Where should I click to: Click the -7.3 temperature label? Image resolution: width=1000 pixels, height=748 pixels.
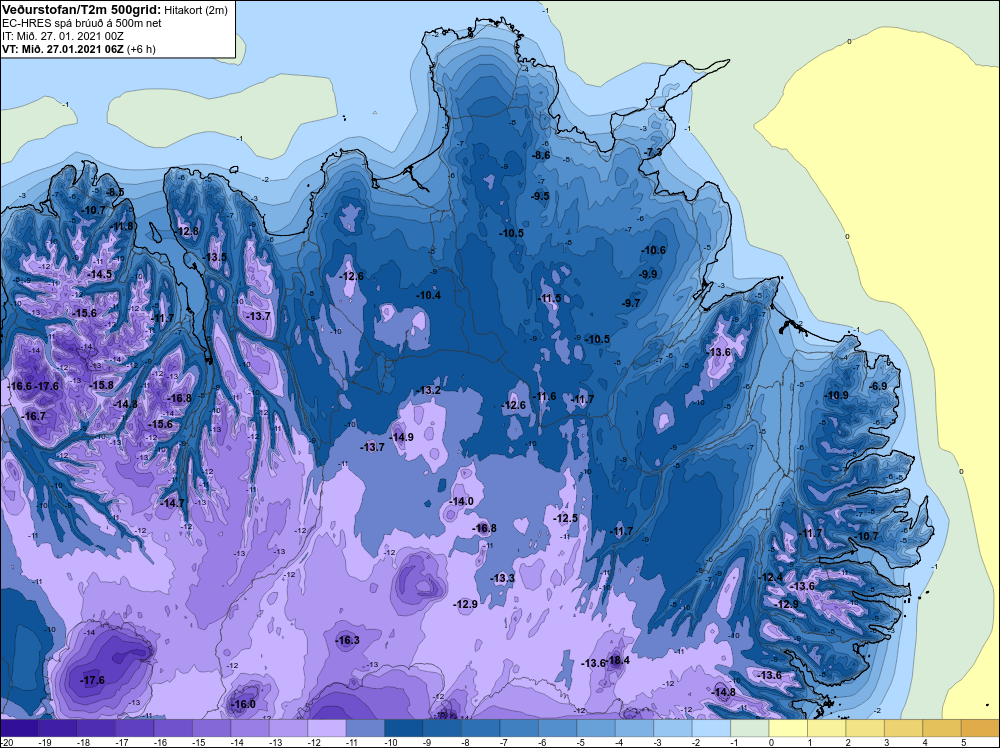coord(653,152)
